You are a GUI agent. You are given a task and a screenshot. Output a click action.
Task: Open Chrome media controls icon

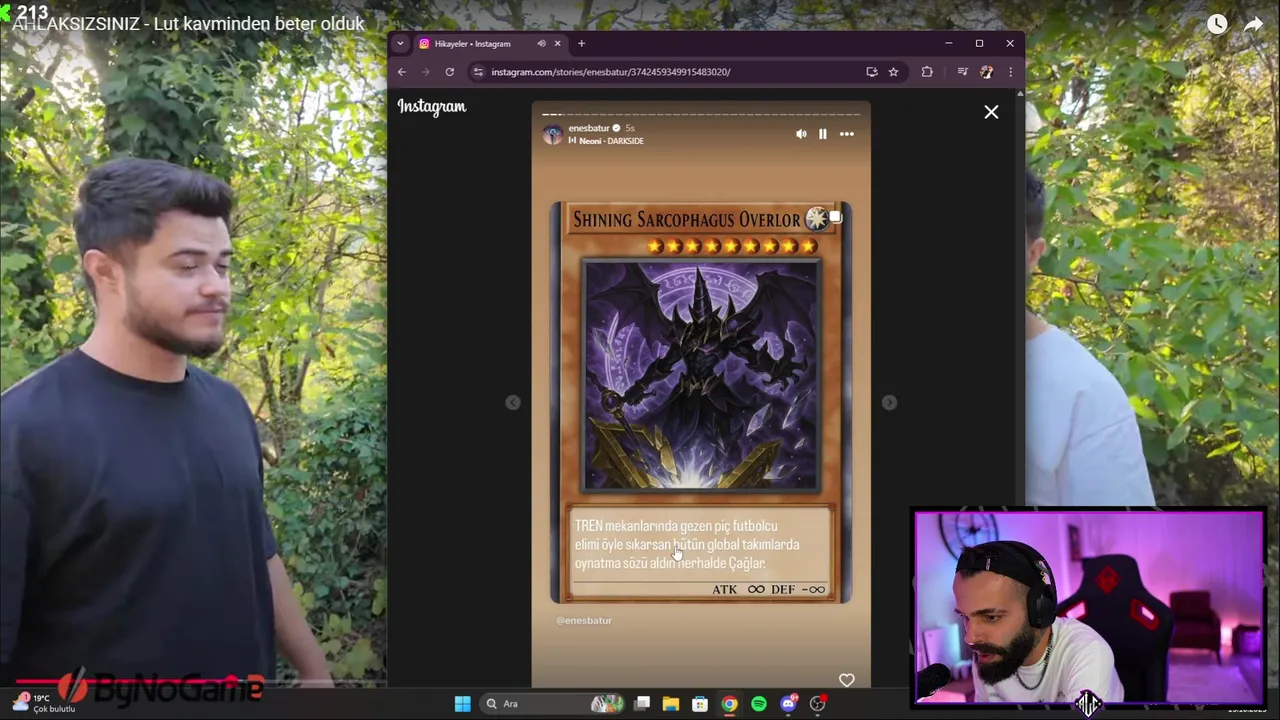pos(962,72)
